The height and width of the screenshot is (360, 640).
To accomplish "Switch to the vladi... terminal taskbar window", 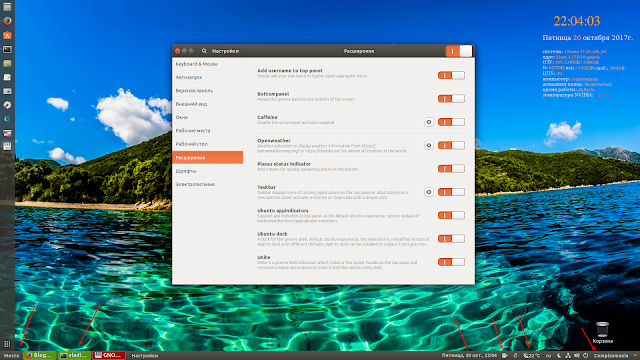I will pyautogui.click(x=74, y=356).
